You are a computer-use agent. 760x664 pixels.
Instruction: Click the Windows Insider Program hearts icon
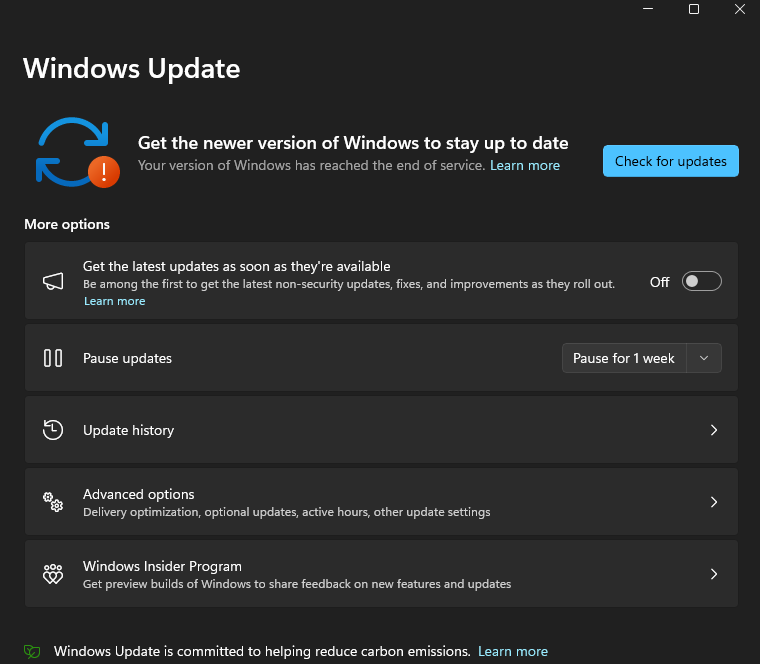[x=53, y=574]
